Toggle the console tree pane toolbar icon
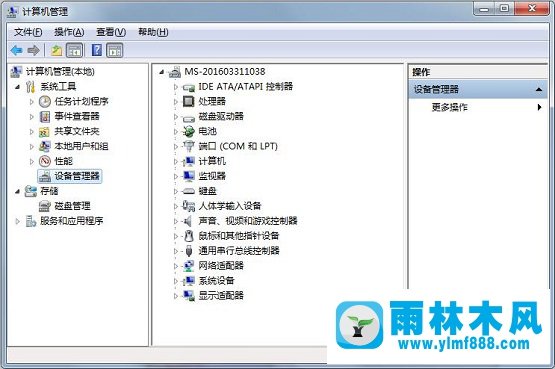Viewport: 555px width, 369px height. pyautogui.click(x=75, y=51)
